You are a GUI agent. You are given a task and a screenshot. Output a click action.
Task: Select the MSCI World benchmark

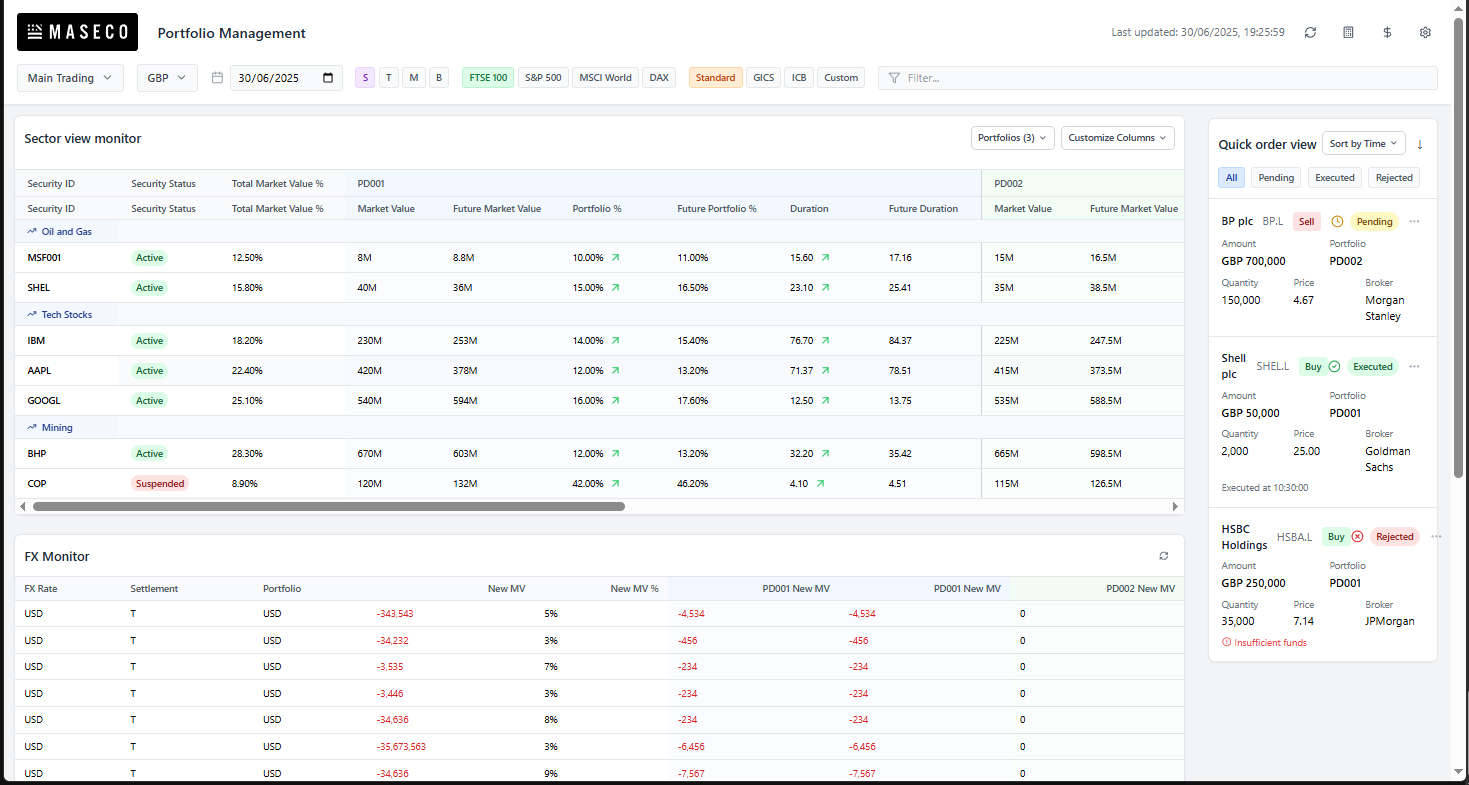click(x=605, y=77)
